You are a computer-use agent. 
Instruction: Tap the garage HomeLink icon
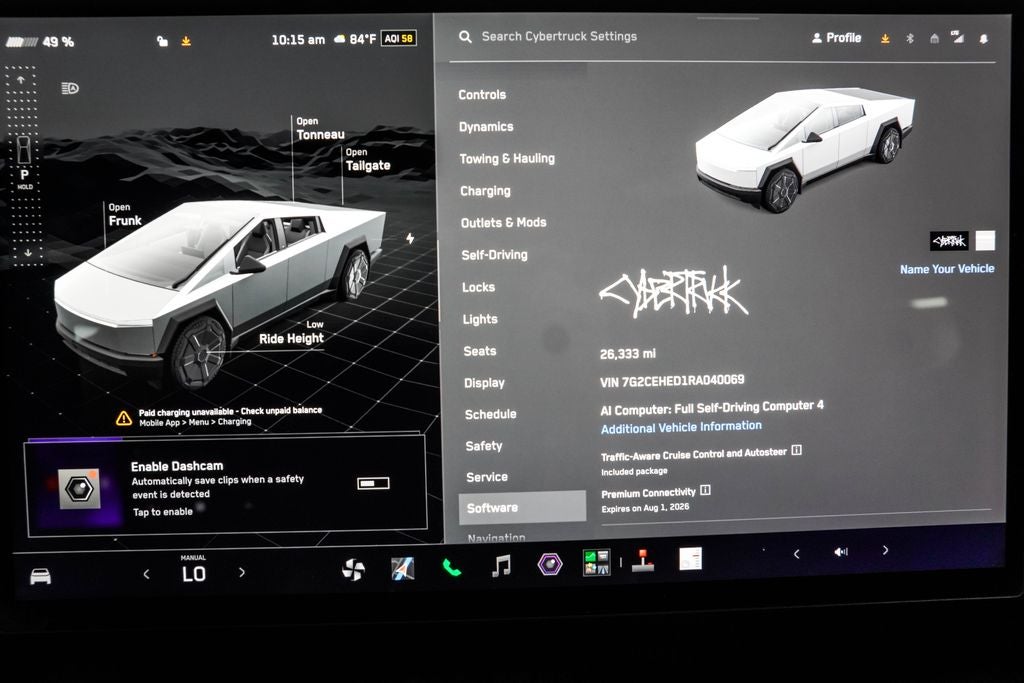pyautogui.click(x=935, y=39)
